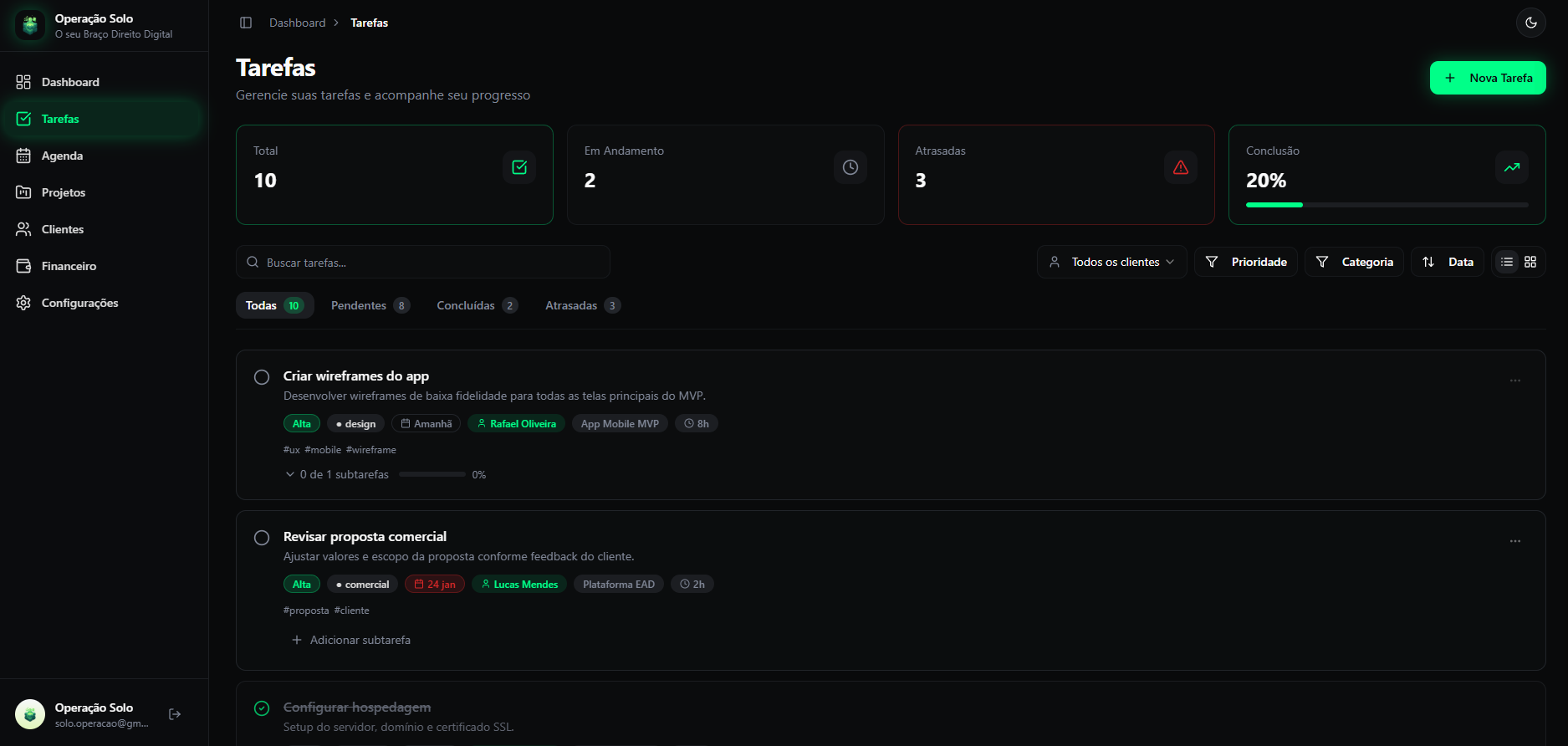Select the list view layout icon

1507,262
